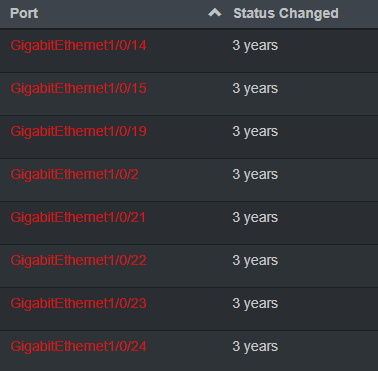
Task: Select the 3 years cell for GigabitEthernet1/0/15
Action: click(x=255, y=89)
